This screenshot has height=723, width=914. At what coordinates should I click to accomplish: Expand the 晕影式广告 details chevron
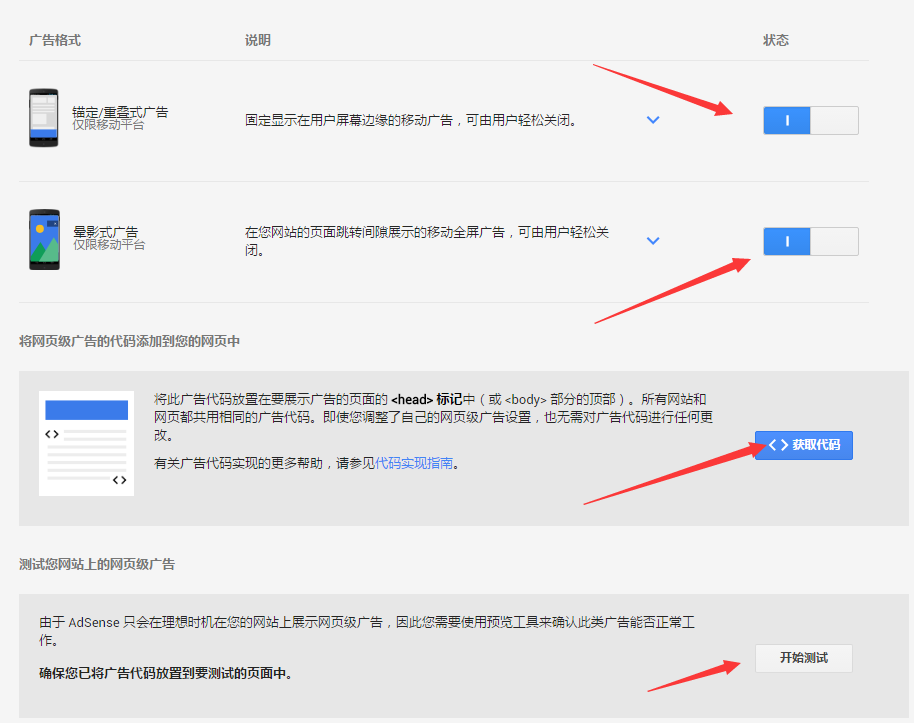(653, 241)
